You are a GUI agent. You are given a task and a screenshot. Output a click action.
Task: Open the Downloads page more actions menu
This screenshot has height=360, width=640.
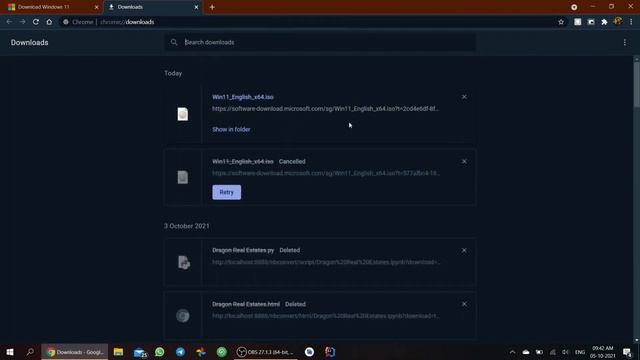pos(624,42)
